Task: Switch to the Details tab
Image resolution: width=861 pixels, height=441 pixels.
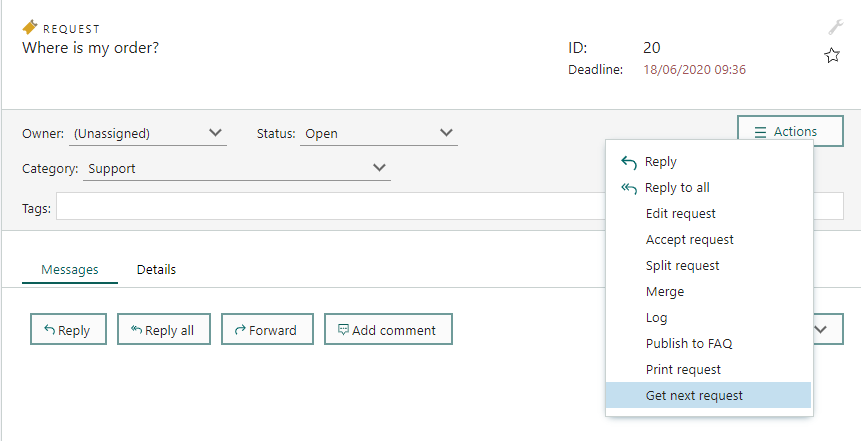Action: point(156,270)
